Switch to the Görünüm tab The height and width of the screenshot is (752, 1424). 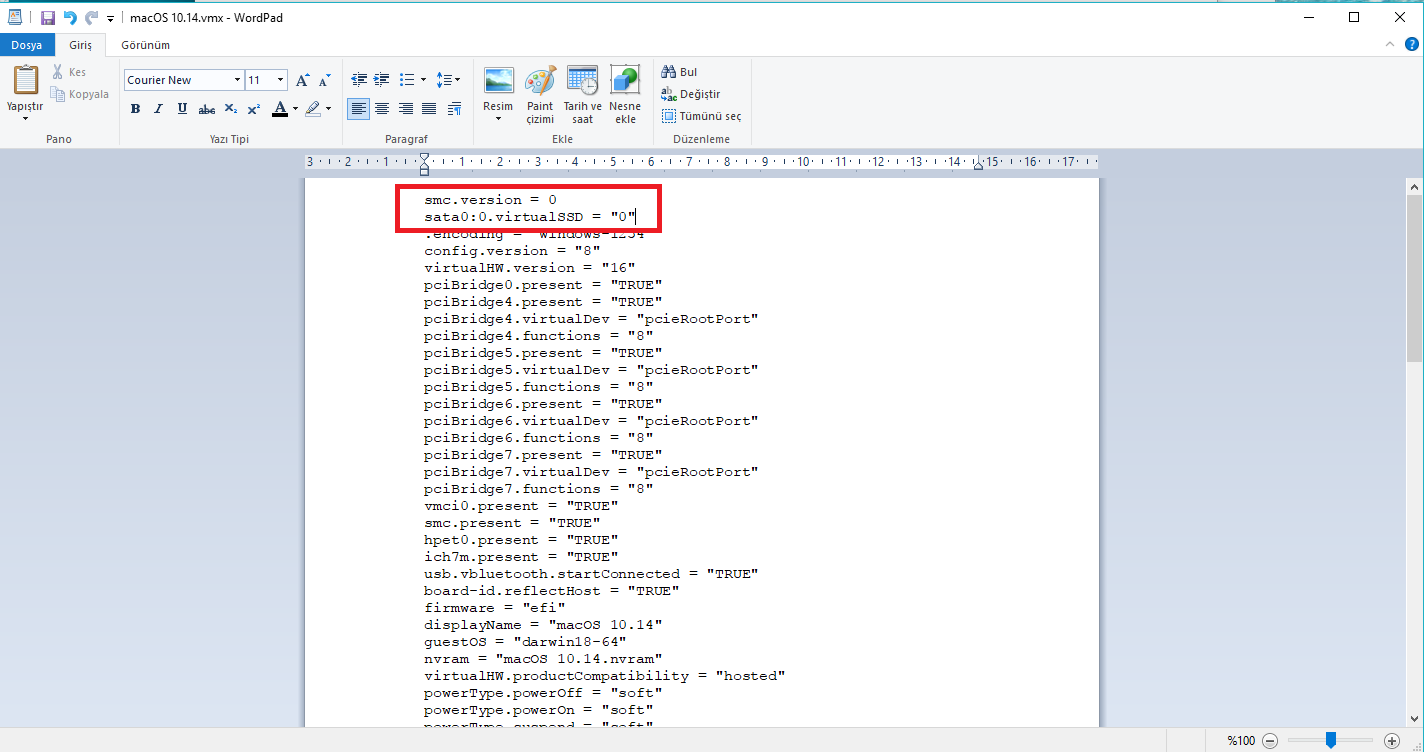coord(145,45)
